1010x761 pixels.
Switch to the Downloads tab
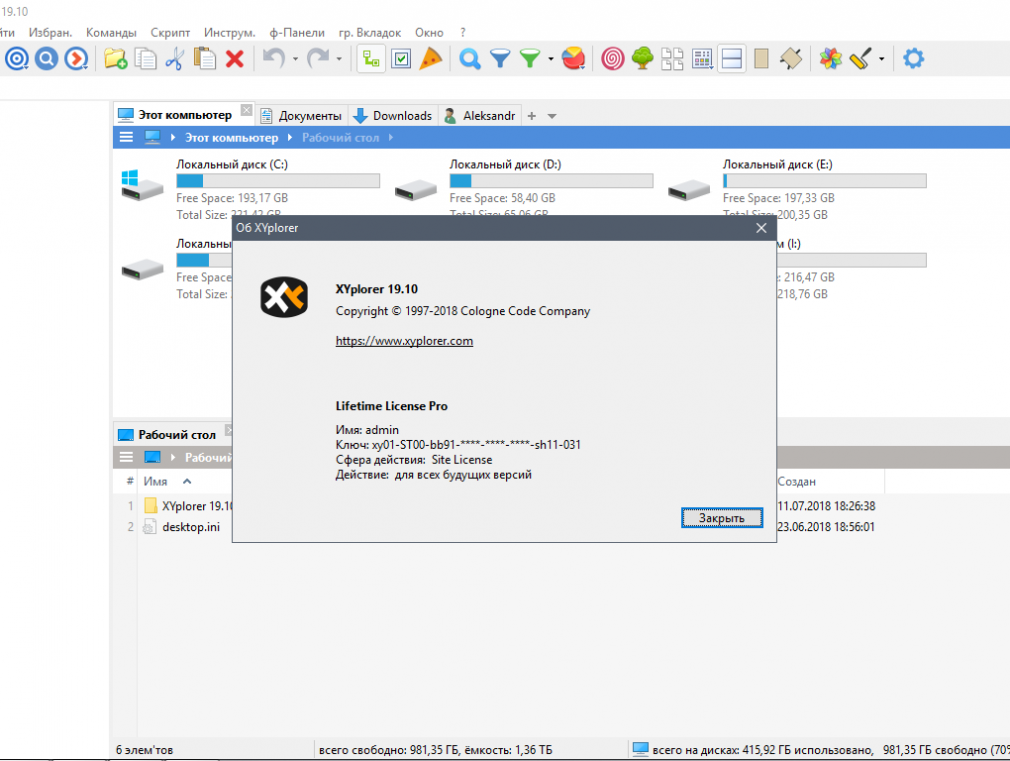(393, 115)
